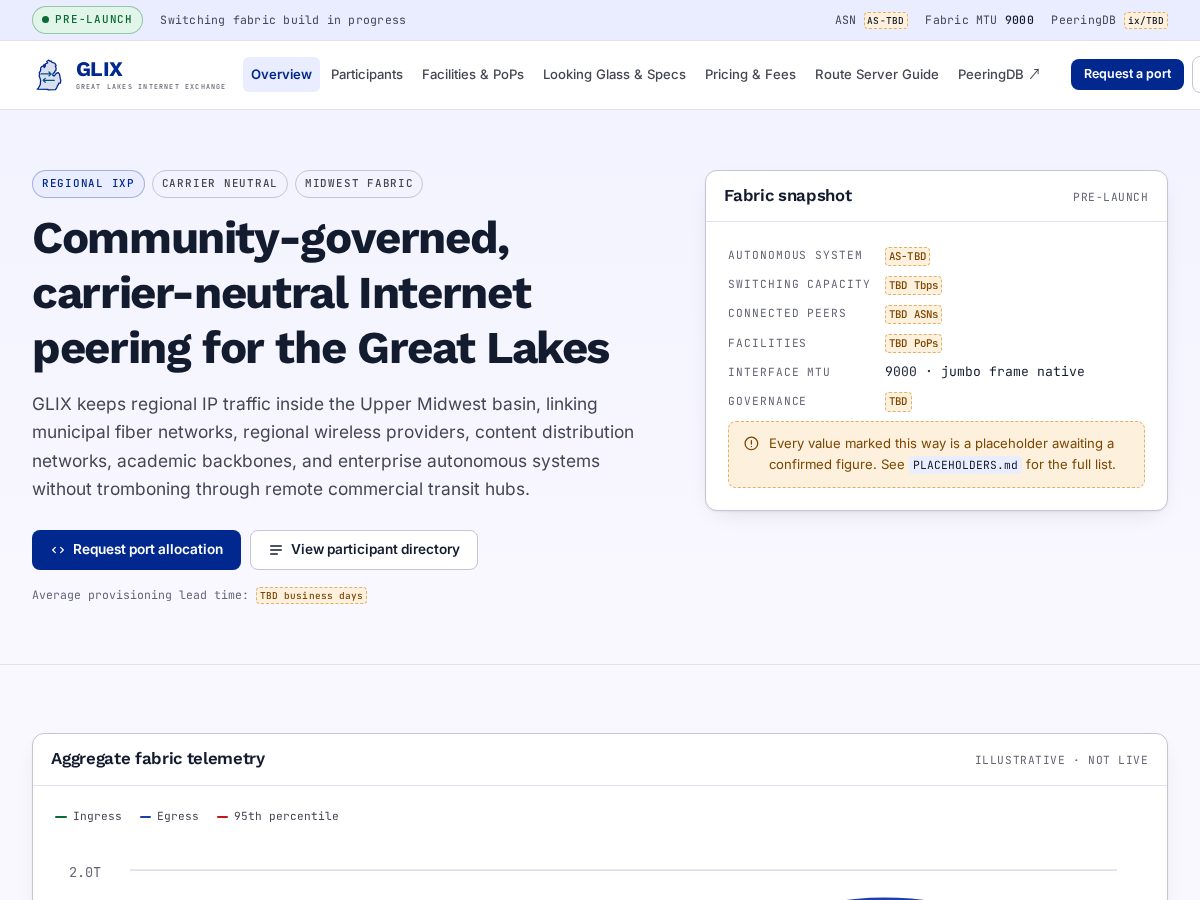
Task: Click the CARRIER NEUTRAL tag
Action: (x=220, y=184)
